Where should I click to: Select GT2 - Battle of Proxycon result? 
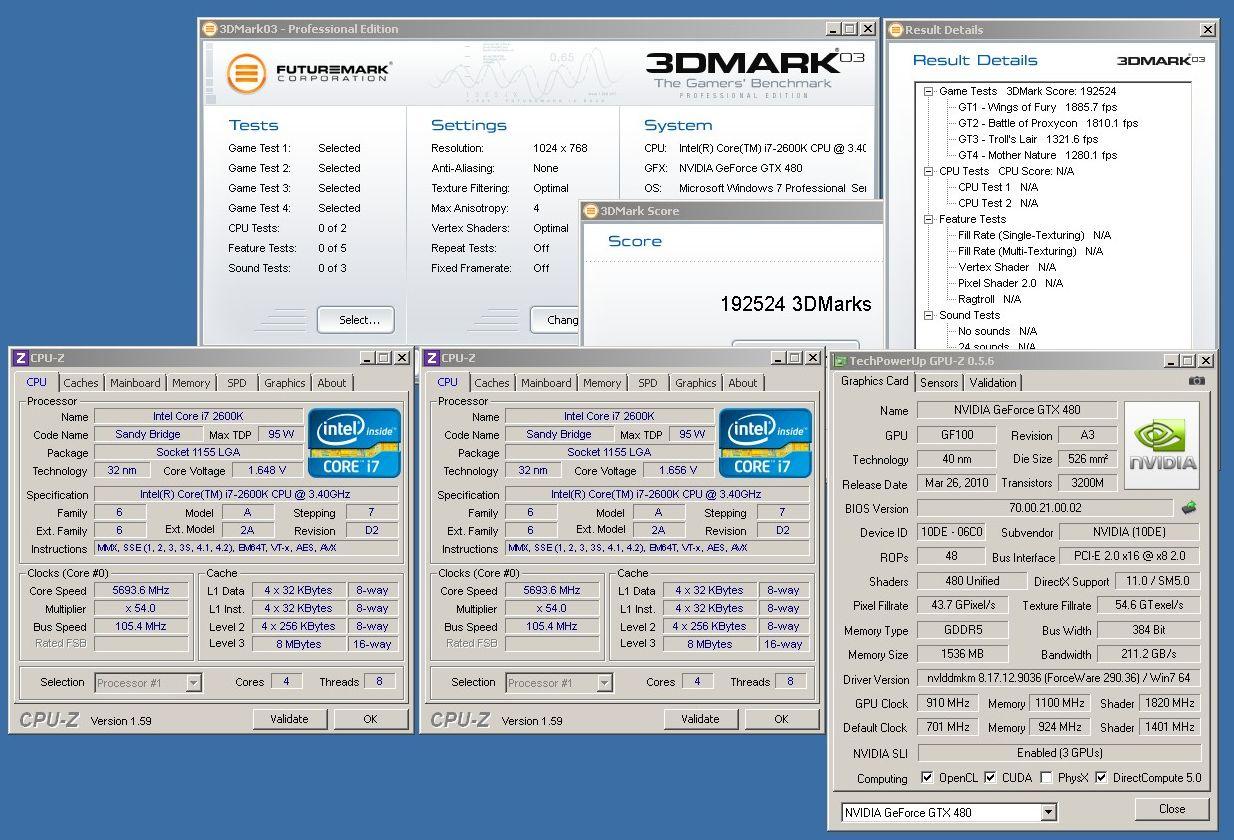click(1047, 123)
